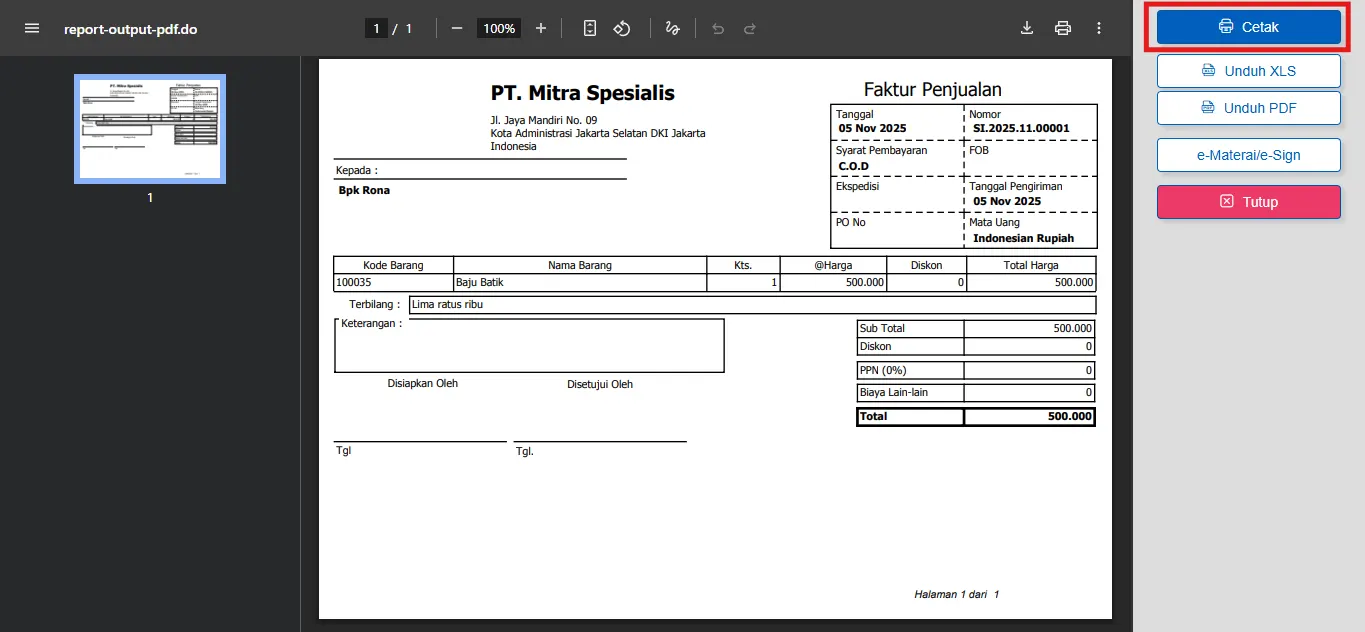Viewport: 1365px width, 632px height.
Task: Click the page number input field
Action: pos(376,28)
